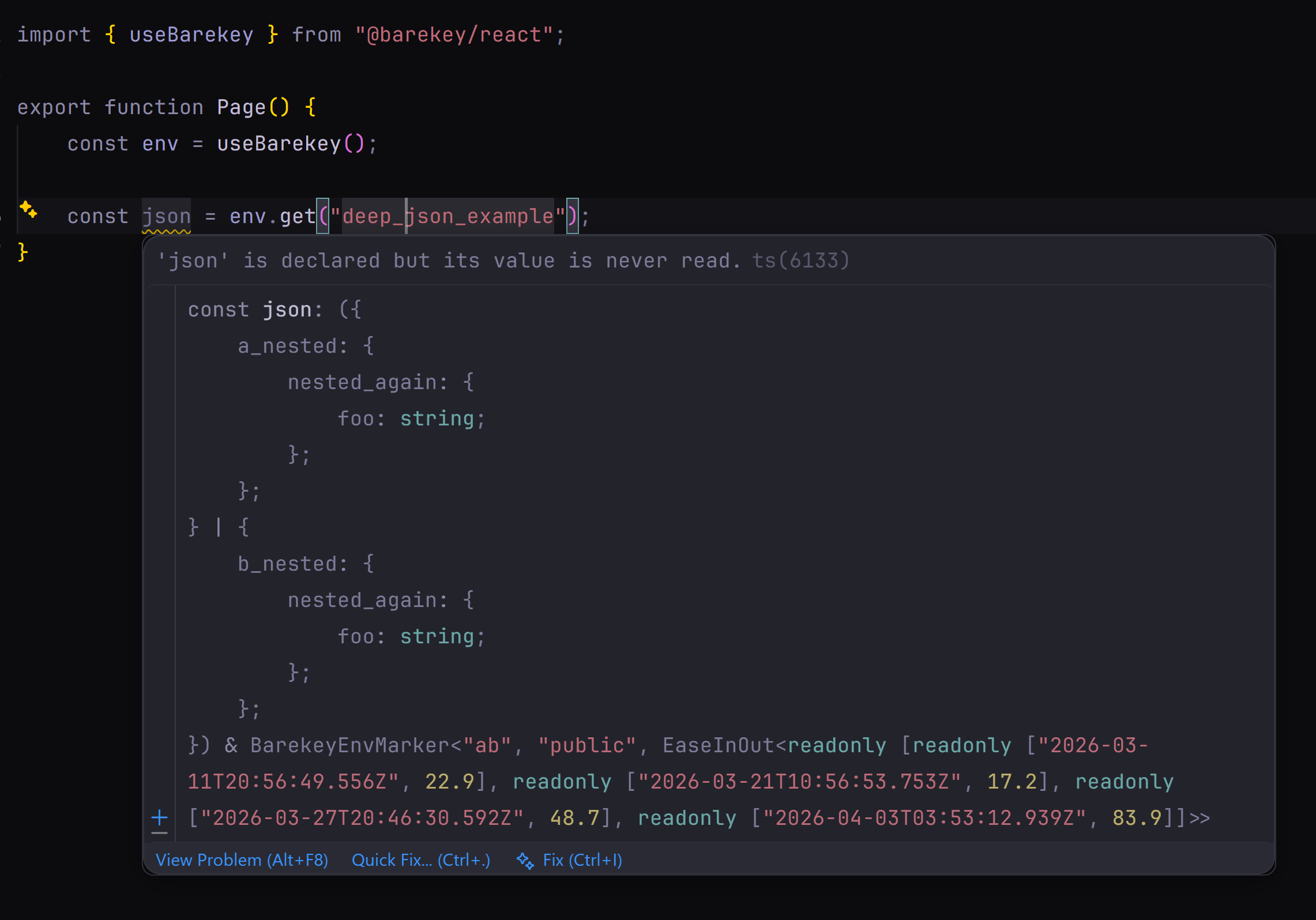
Task: Open View Problem (Alt+F8) link
Action: [242, 860]
